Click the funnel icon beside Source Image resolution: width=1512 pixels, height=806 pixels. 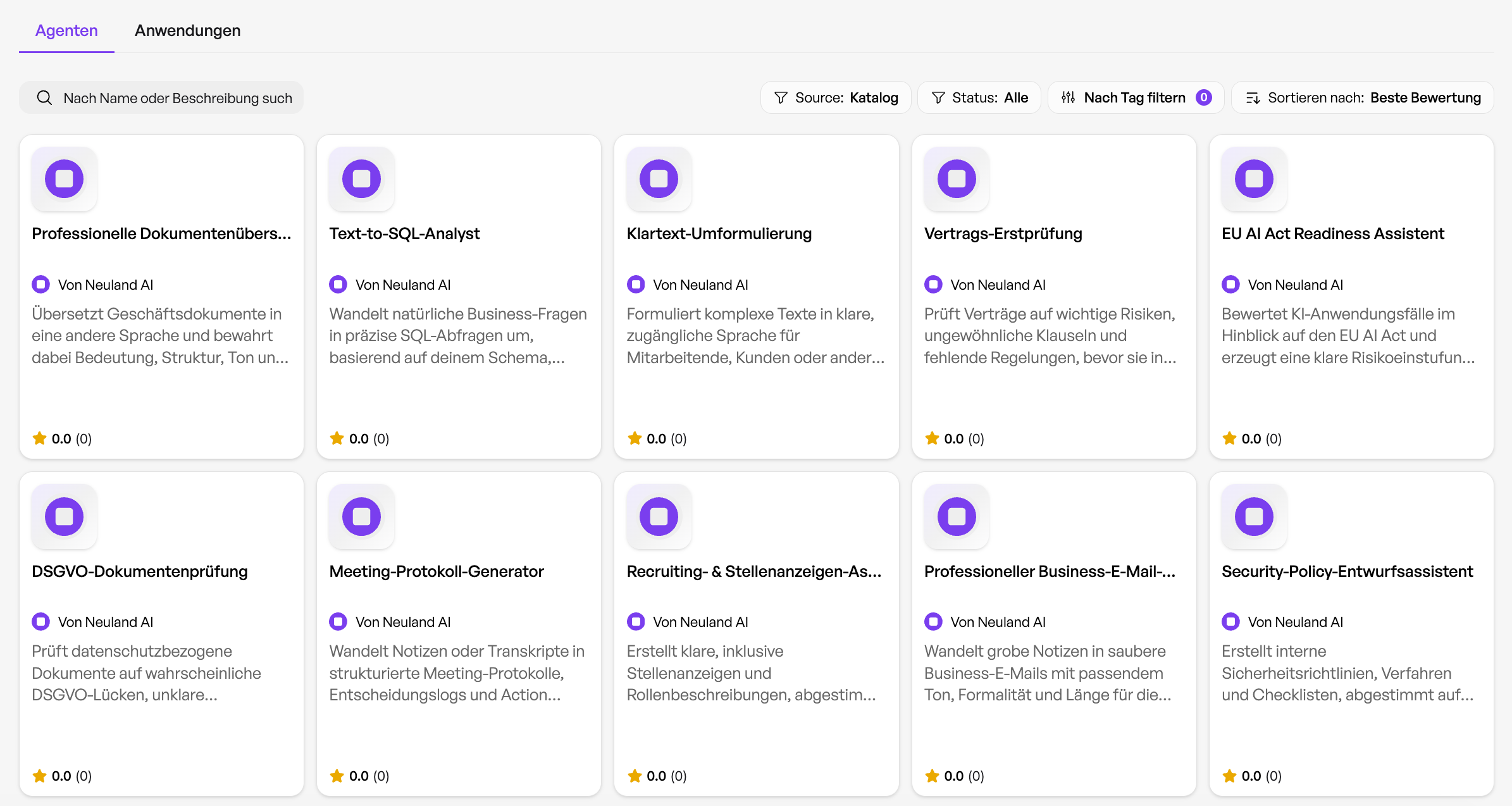781,97
